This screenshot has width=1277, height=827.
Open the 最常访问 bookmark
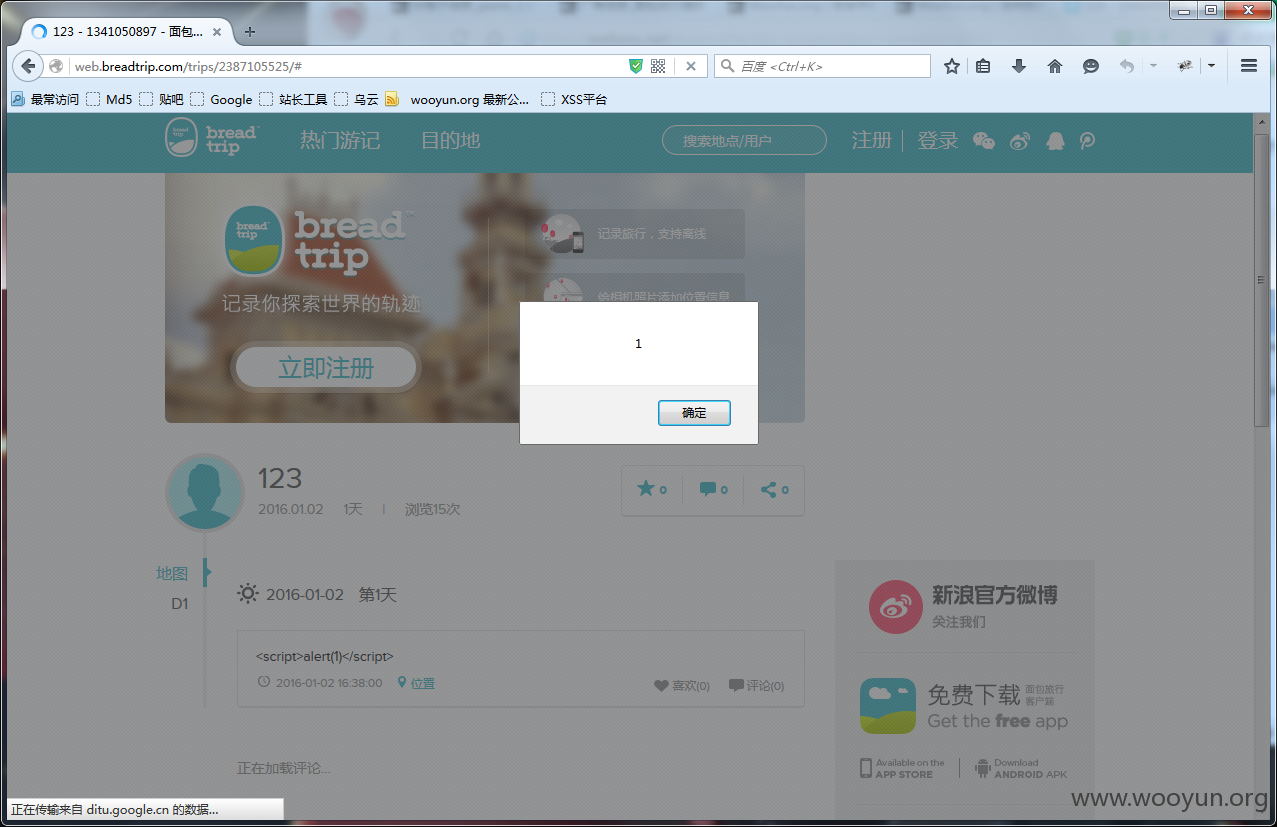click(45, 99)
